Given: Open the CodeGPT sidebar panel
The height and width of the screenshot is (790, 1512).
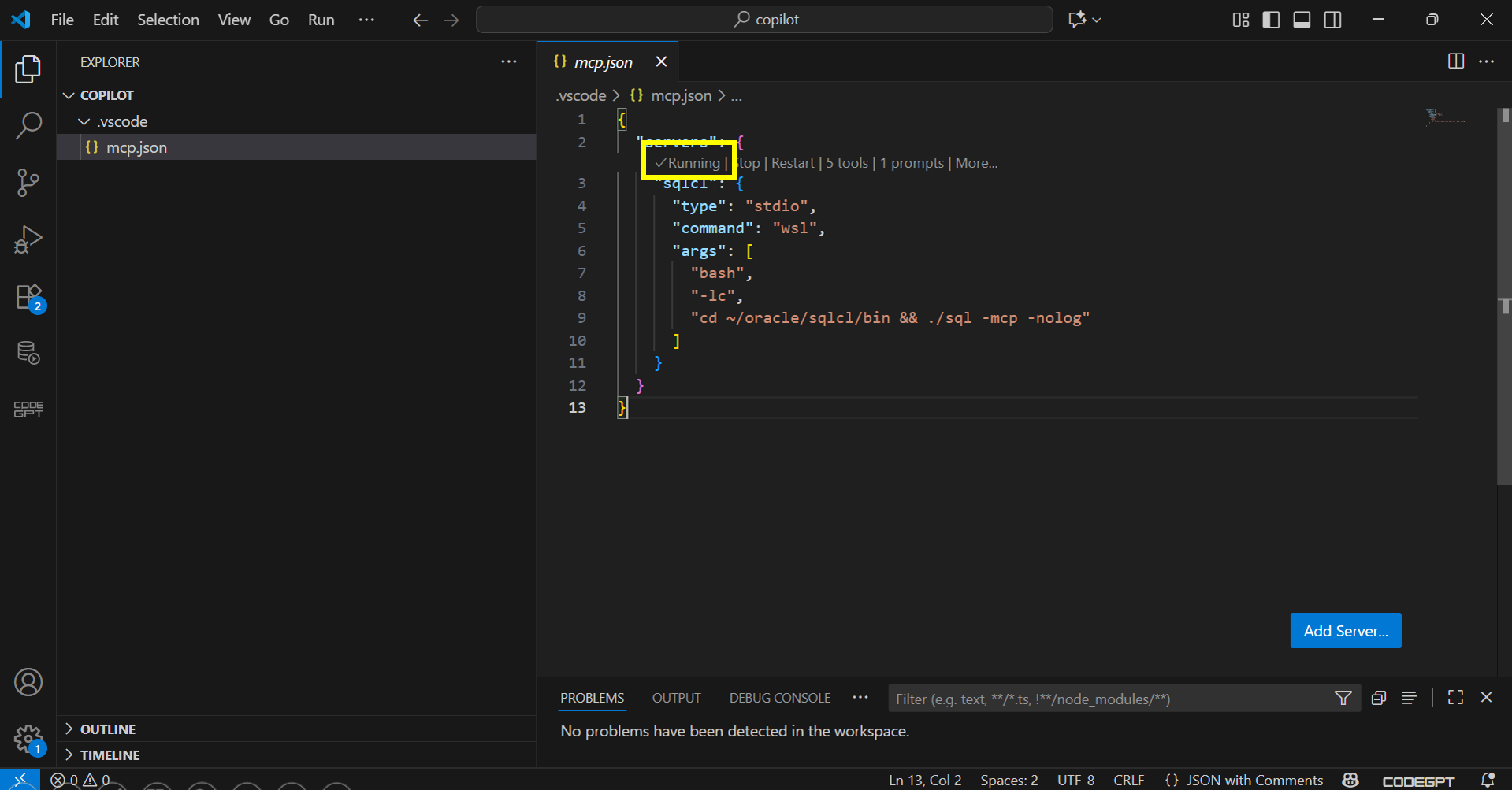Looking at the screenshot, I should coord(28,409).
